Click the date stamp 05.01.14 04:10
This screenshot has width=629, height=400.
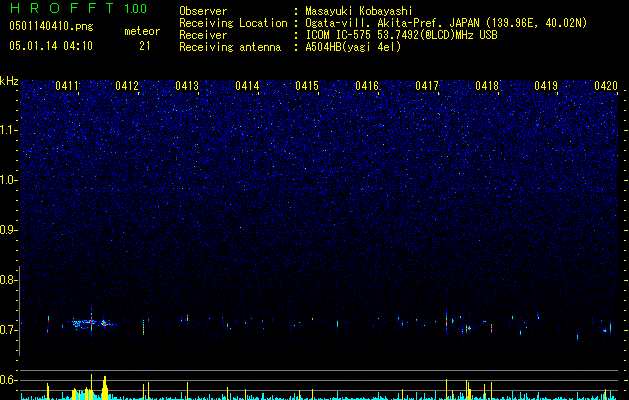pos(51,46)
